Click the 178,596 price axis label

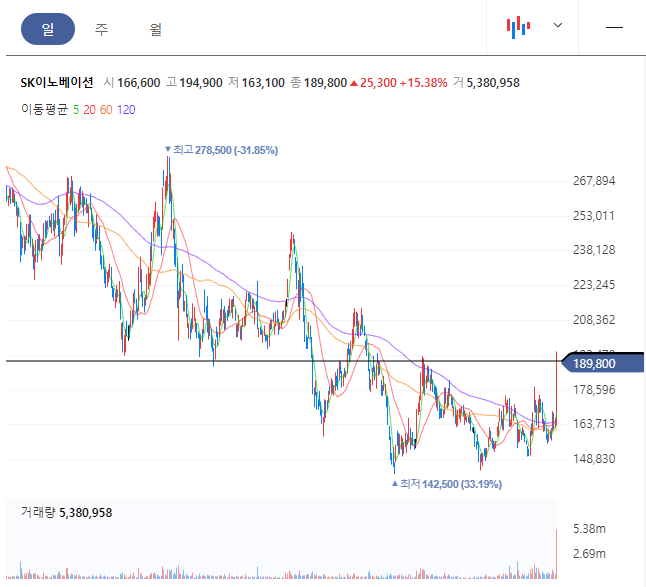[x=594, y=390]
